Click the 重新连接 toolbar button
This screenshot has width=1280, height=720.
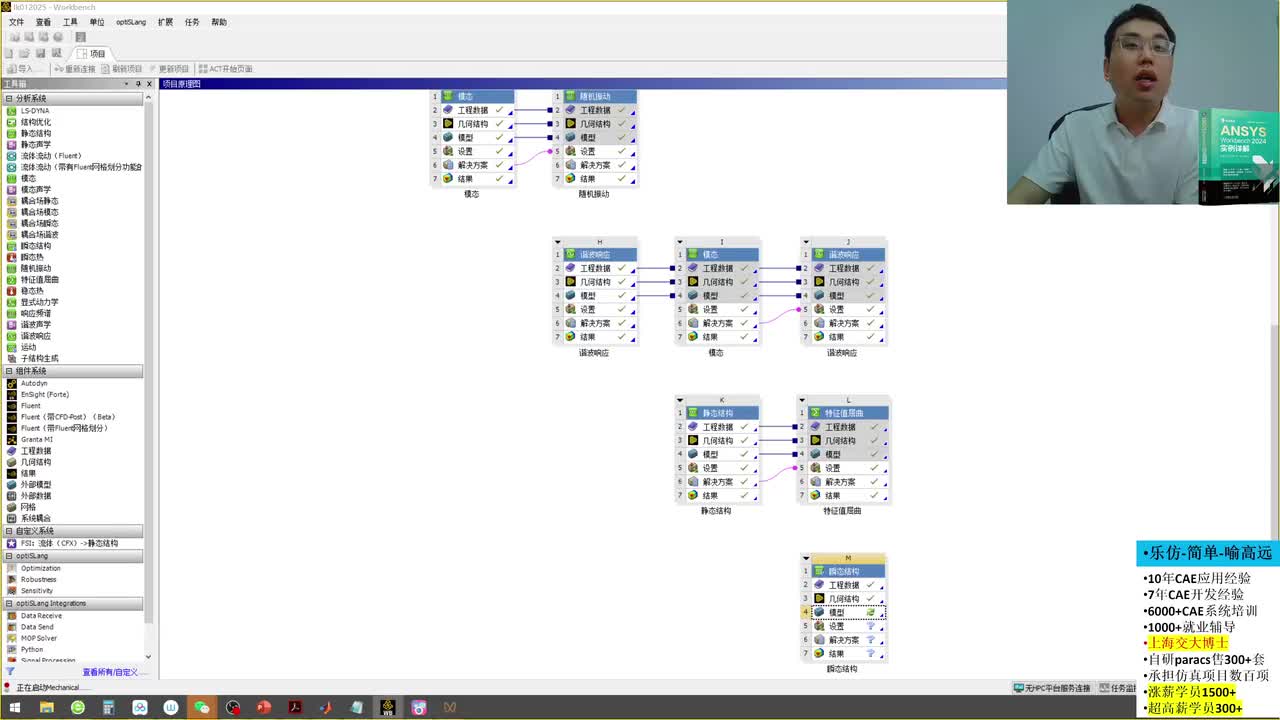tap(75, 69)
